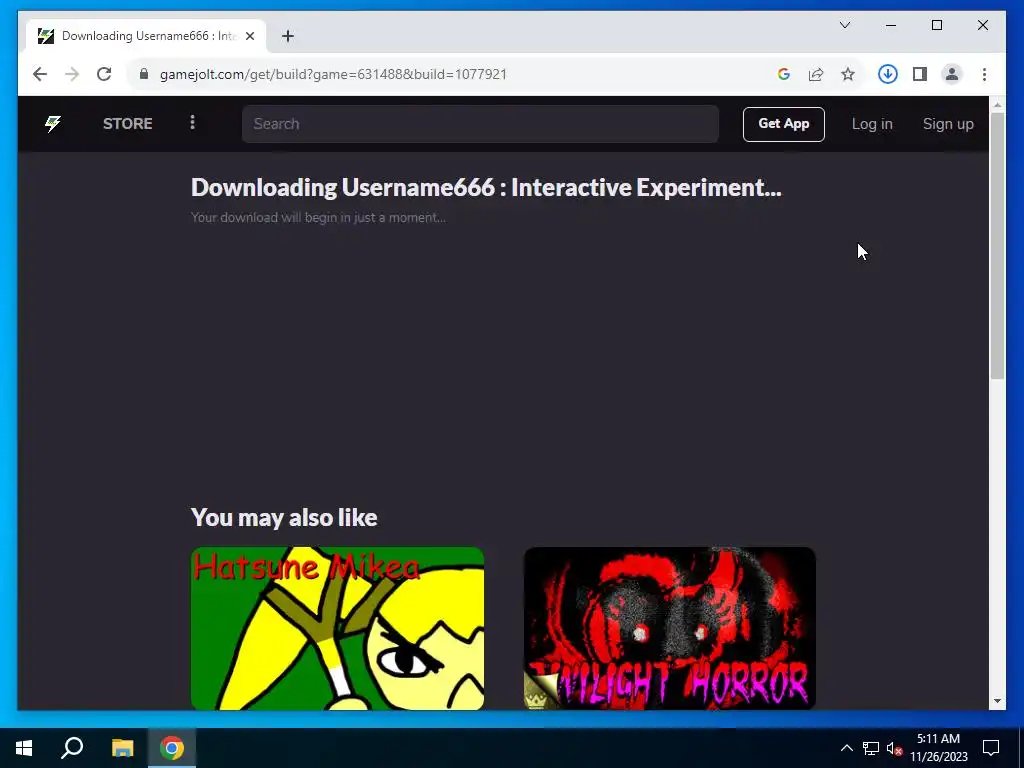
Task: Close the Chrome window
Action: (x=982, y=25)
